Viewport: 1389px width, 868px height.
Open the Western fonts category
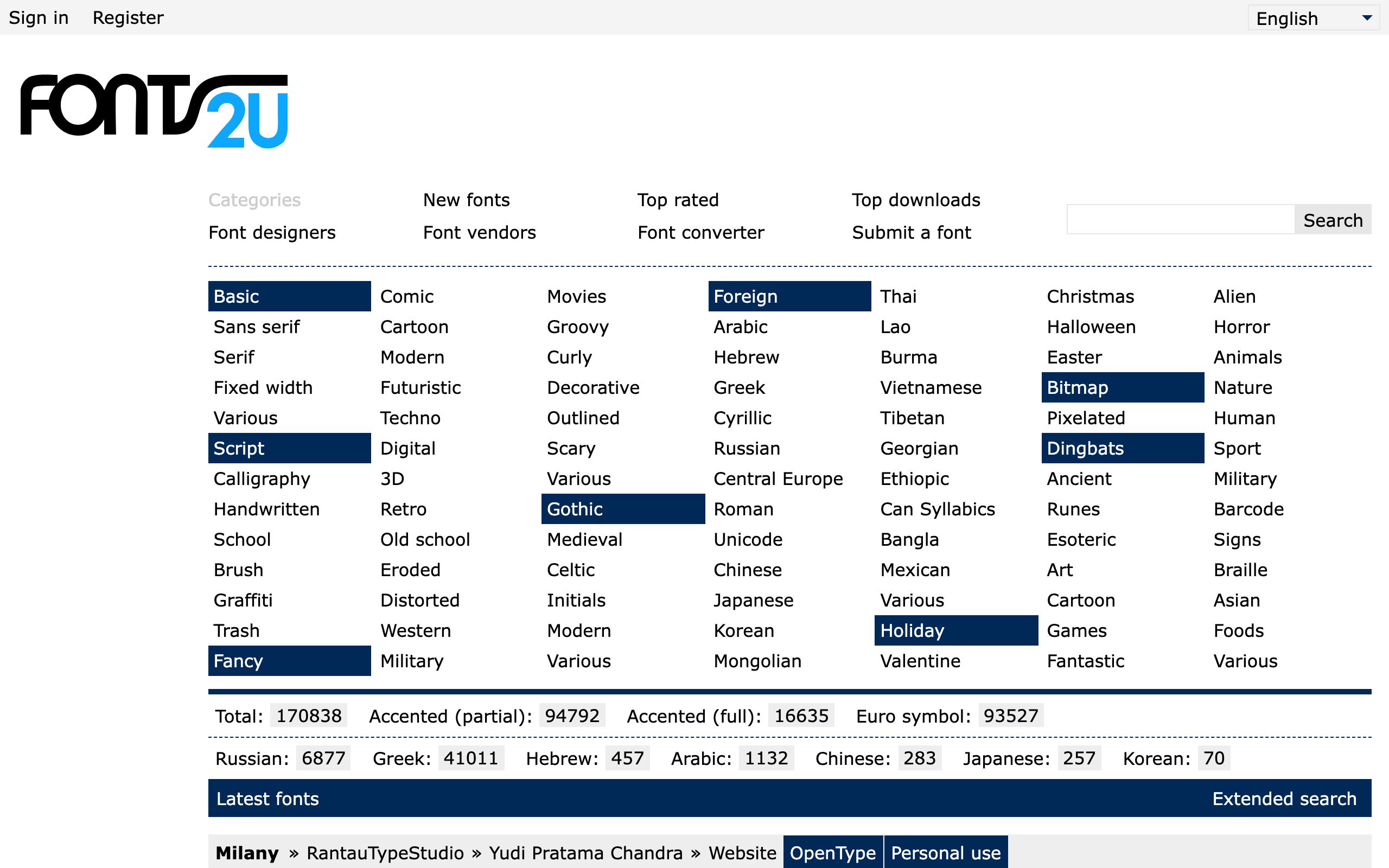[x=416, y=631]
